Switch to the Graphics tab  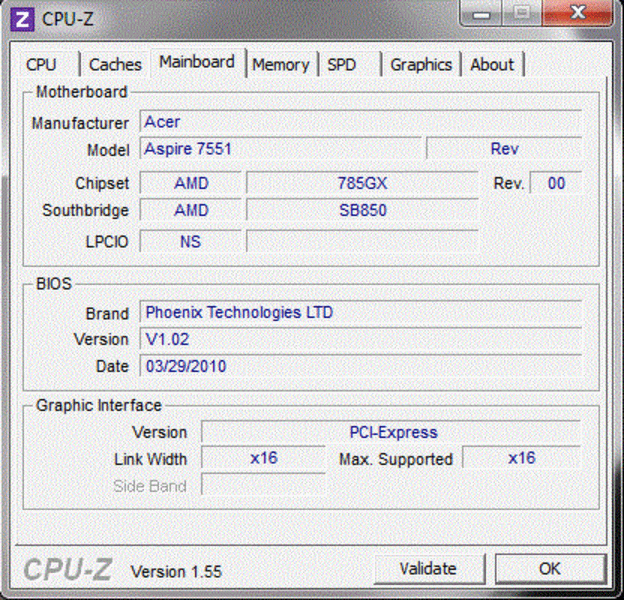[421, 64]
